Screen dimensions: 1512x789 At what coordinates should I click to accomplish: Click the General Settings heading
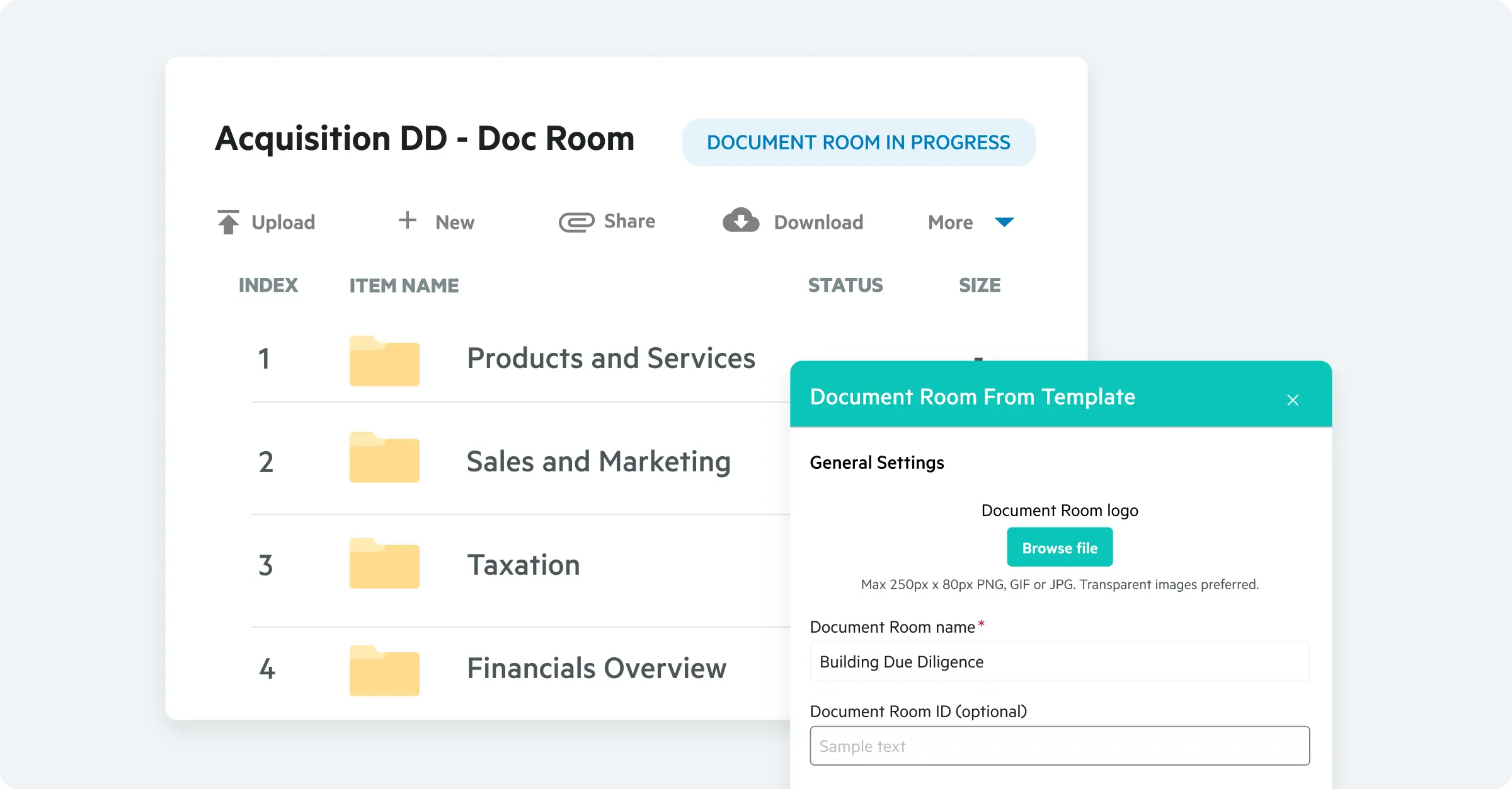877,463
